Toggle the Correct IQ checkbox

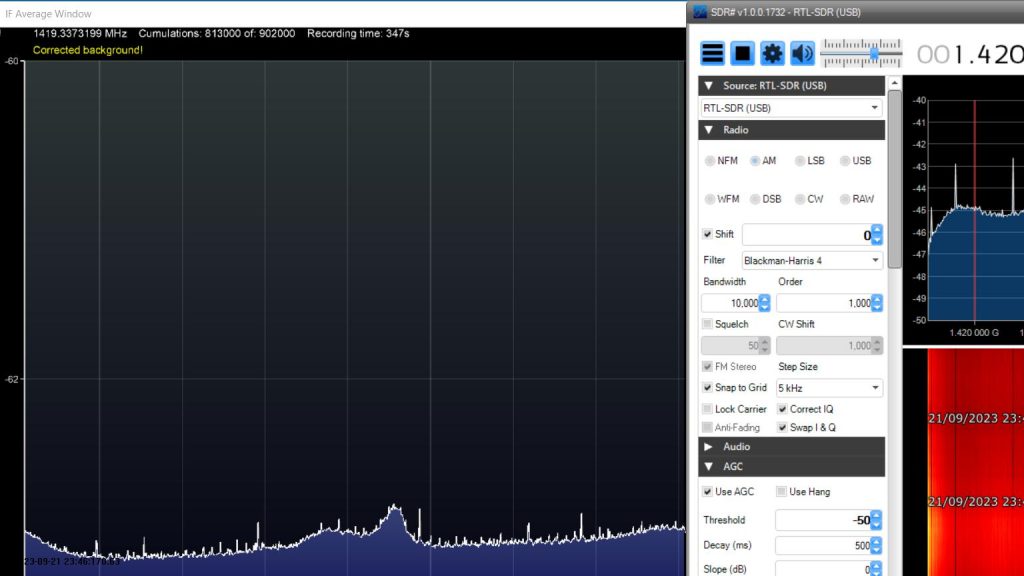click(782, 409)
